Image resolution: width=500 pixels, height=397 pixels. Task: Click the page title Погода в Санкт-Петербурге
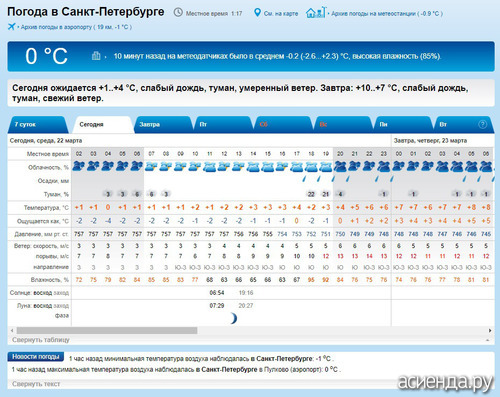(86, 12)
